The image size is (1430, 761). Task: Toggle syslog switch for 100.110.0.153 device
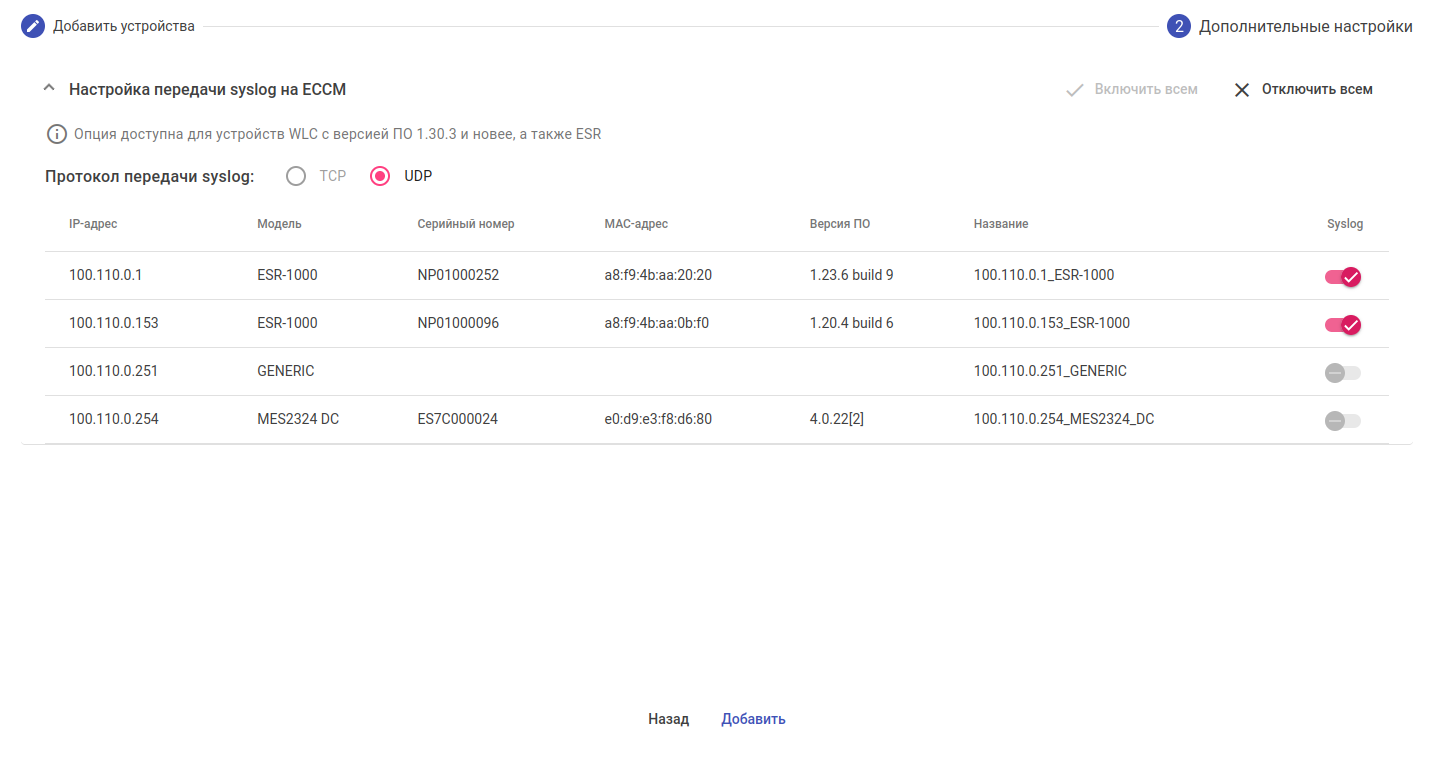[1343, 325]
